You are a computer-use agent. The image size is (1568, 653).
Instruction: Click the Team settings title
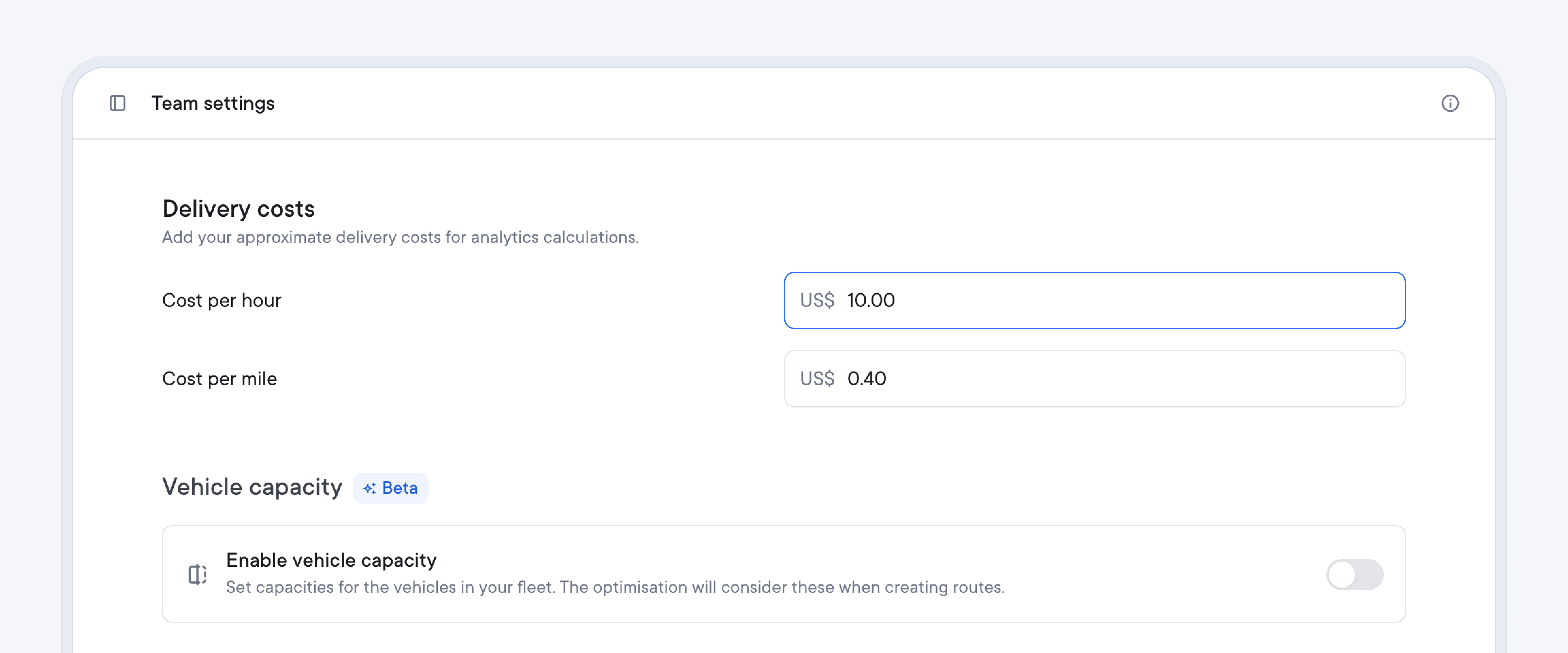213,104
